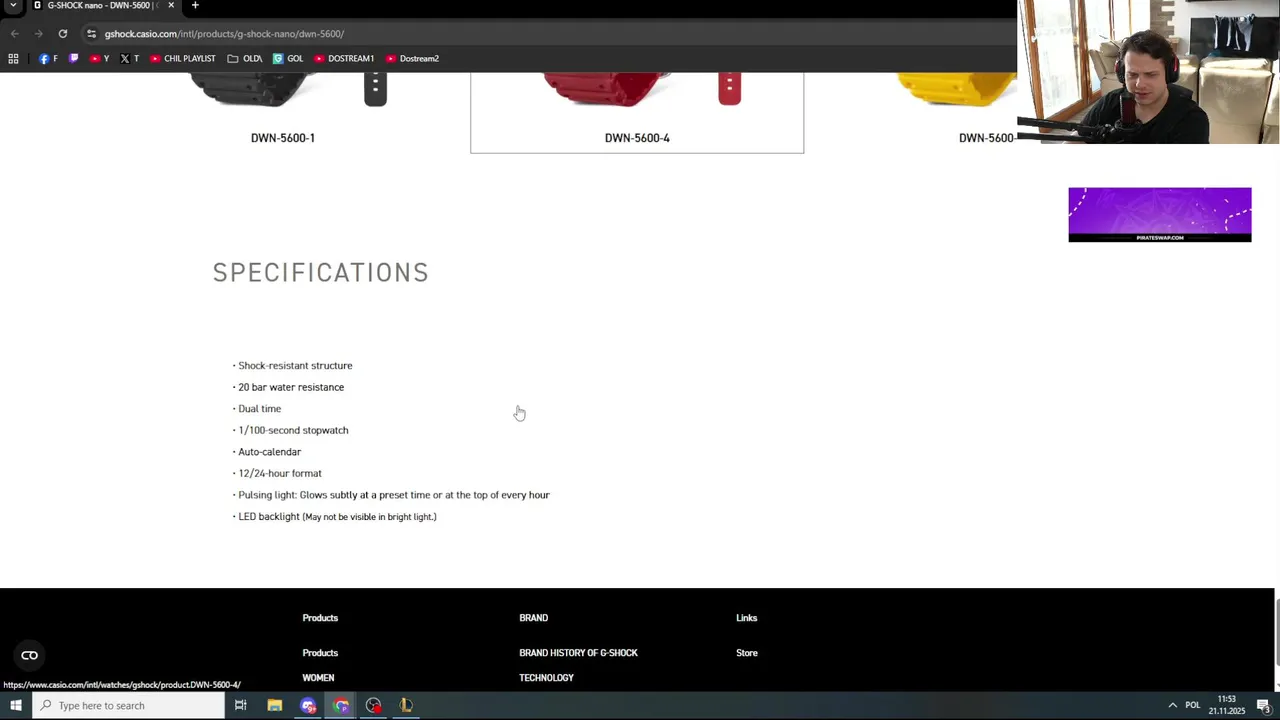Open the round accessibility widget button

click(29, 655)
